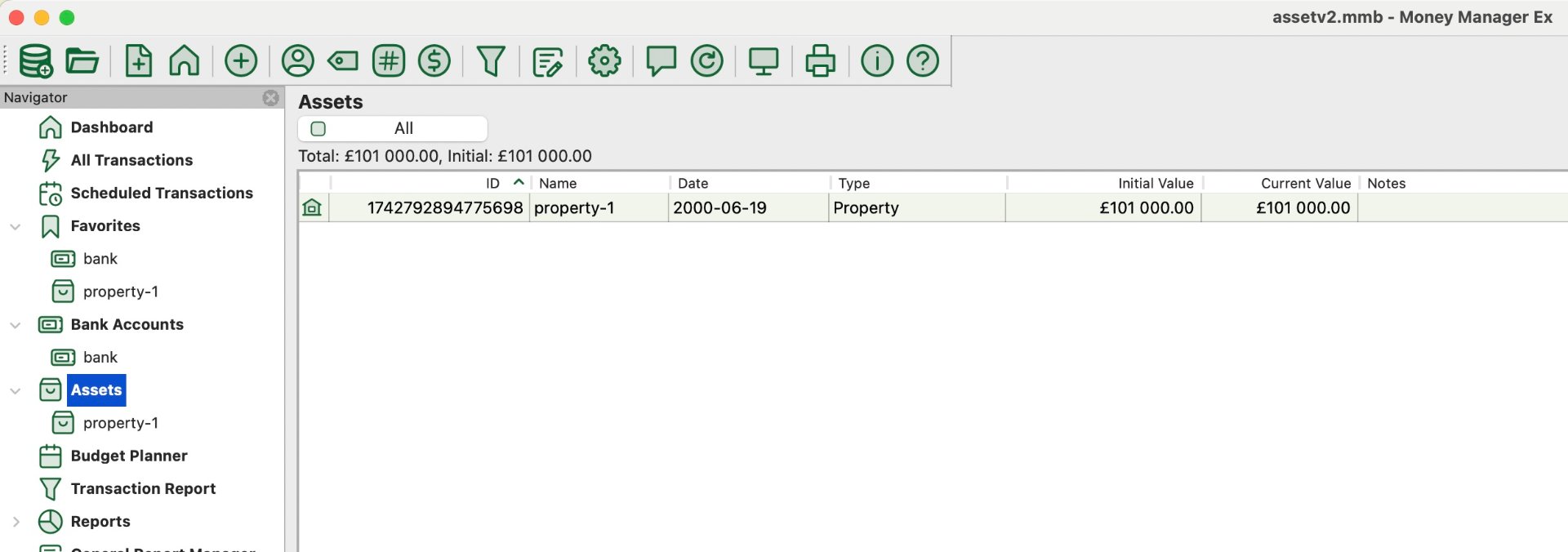The image size is (1568, 552).
Task: Collapse the Bank Accounts tree section
Action: [x=16, y=325]
